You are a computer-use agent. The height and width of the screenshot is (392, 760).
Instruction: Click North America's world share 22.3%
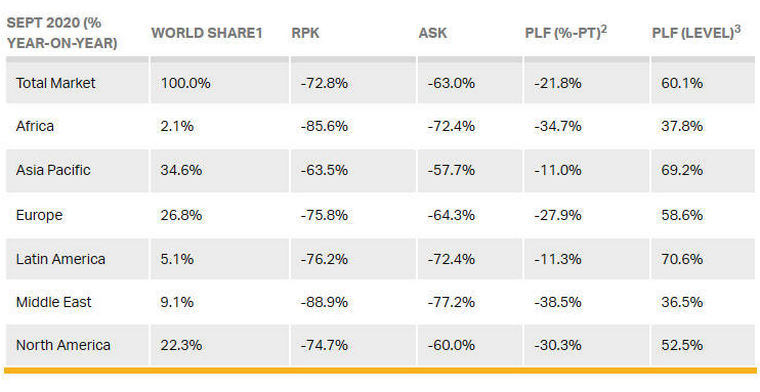(x=181, y=345)
